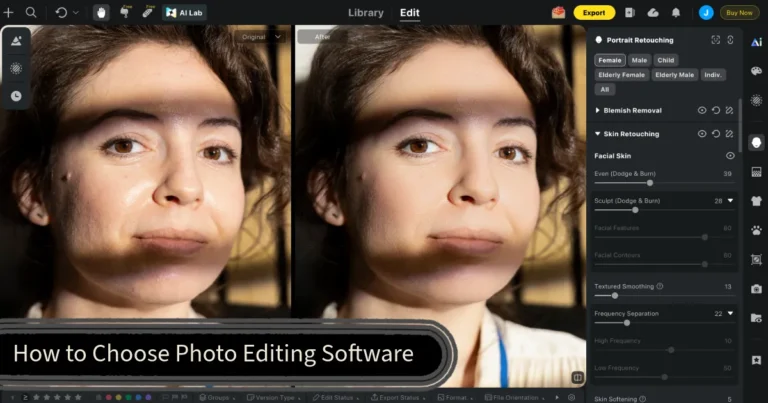Image resolution: width=768 pixels, height=403 pixels.
Task: Open the color palette panel icon
Action: click(756, 71)
